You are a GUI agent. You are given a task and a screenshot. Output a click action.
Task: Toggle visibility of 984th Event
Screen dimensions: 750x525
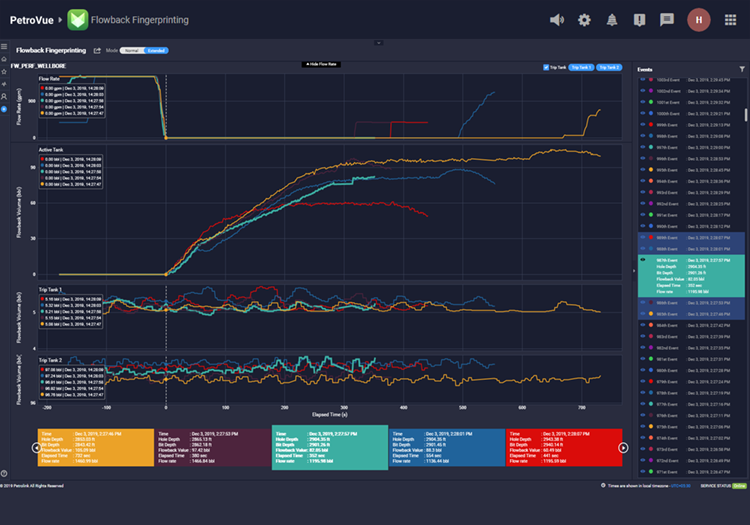click(x=643, y=325)
